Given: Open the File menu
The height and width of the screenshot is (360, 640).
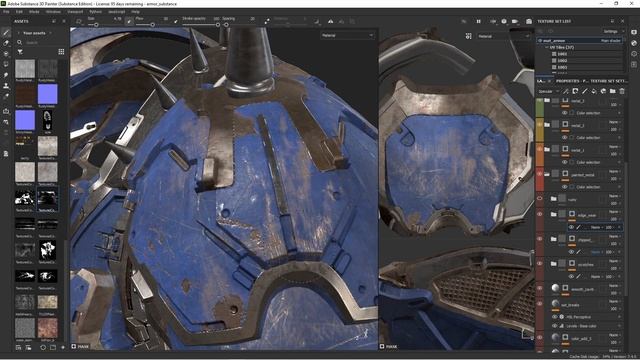Looking at the screenshot, I should [6, 12].
